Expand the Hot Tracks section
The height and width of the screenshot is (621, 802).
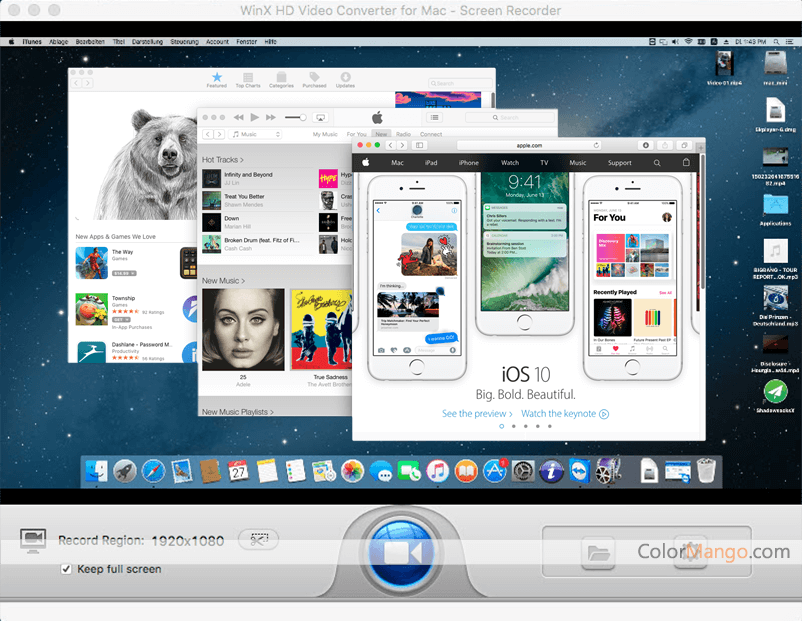223,160
